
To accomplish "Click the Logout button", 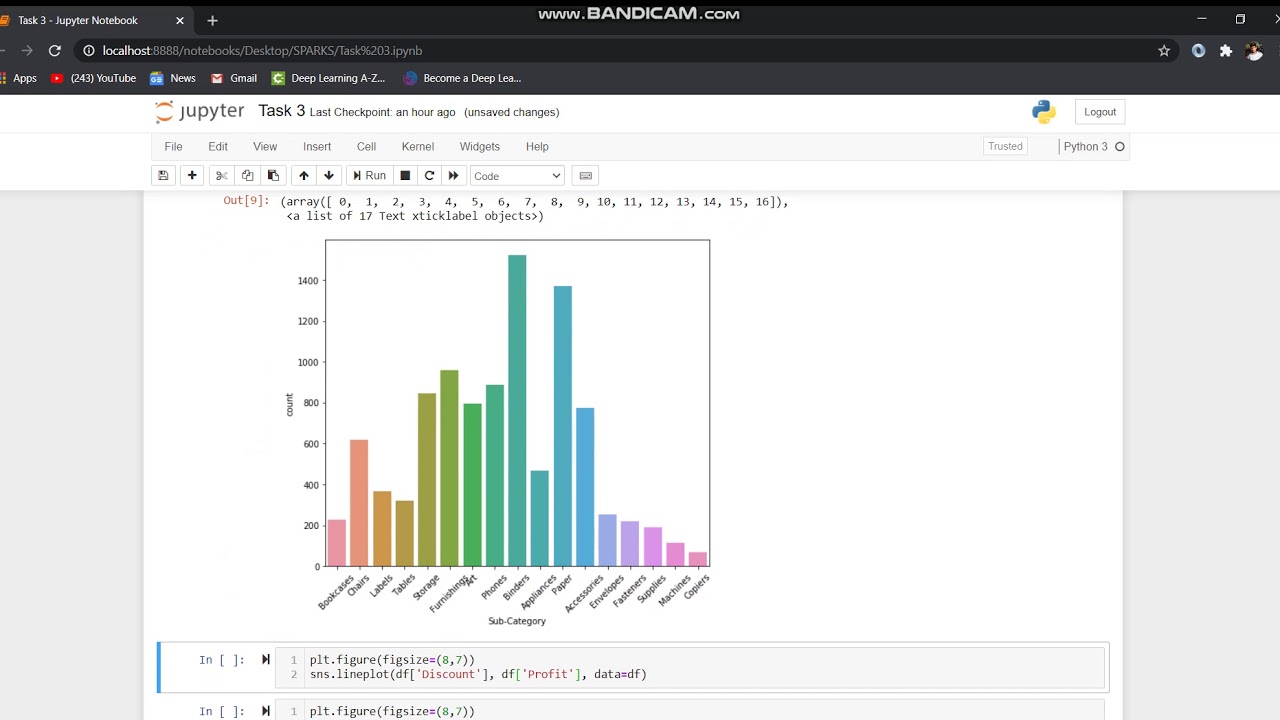I will point(1100,112).
